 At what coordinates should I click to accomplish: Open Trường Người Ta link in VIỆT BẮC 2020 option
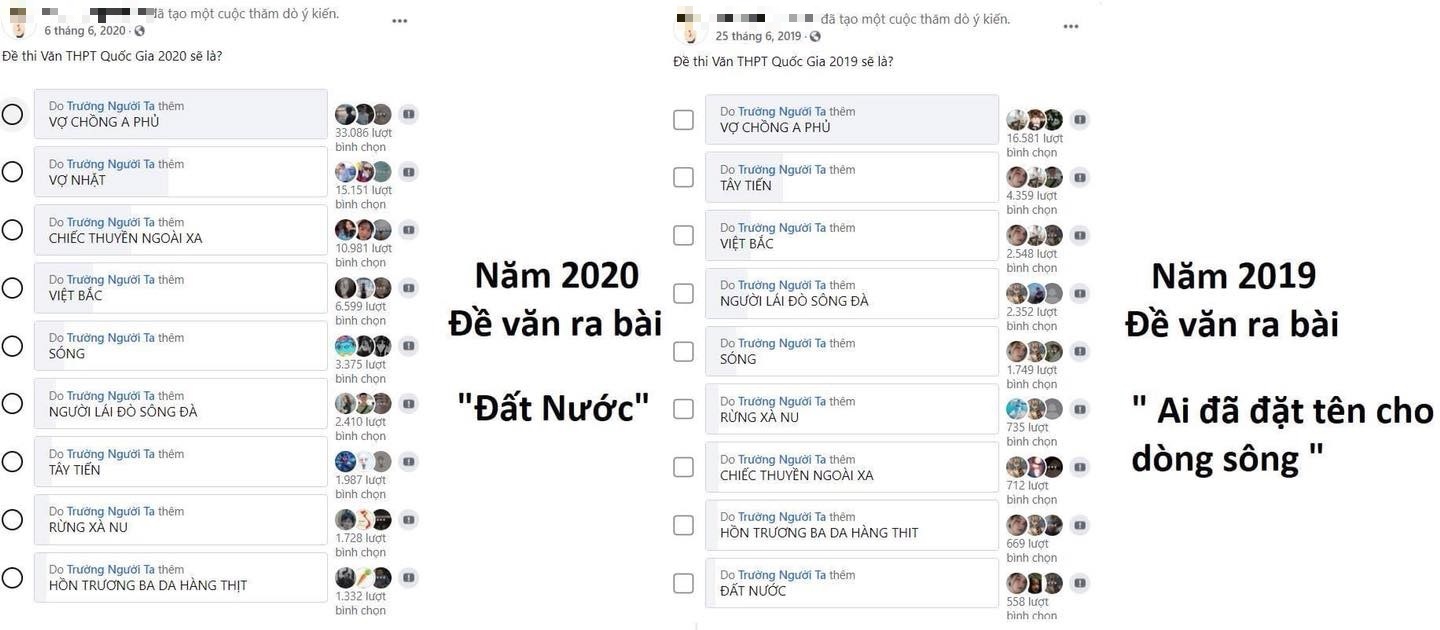pos(111,279)
